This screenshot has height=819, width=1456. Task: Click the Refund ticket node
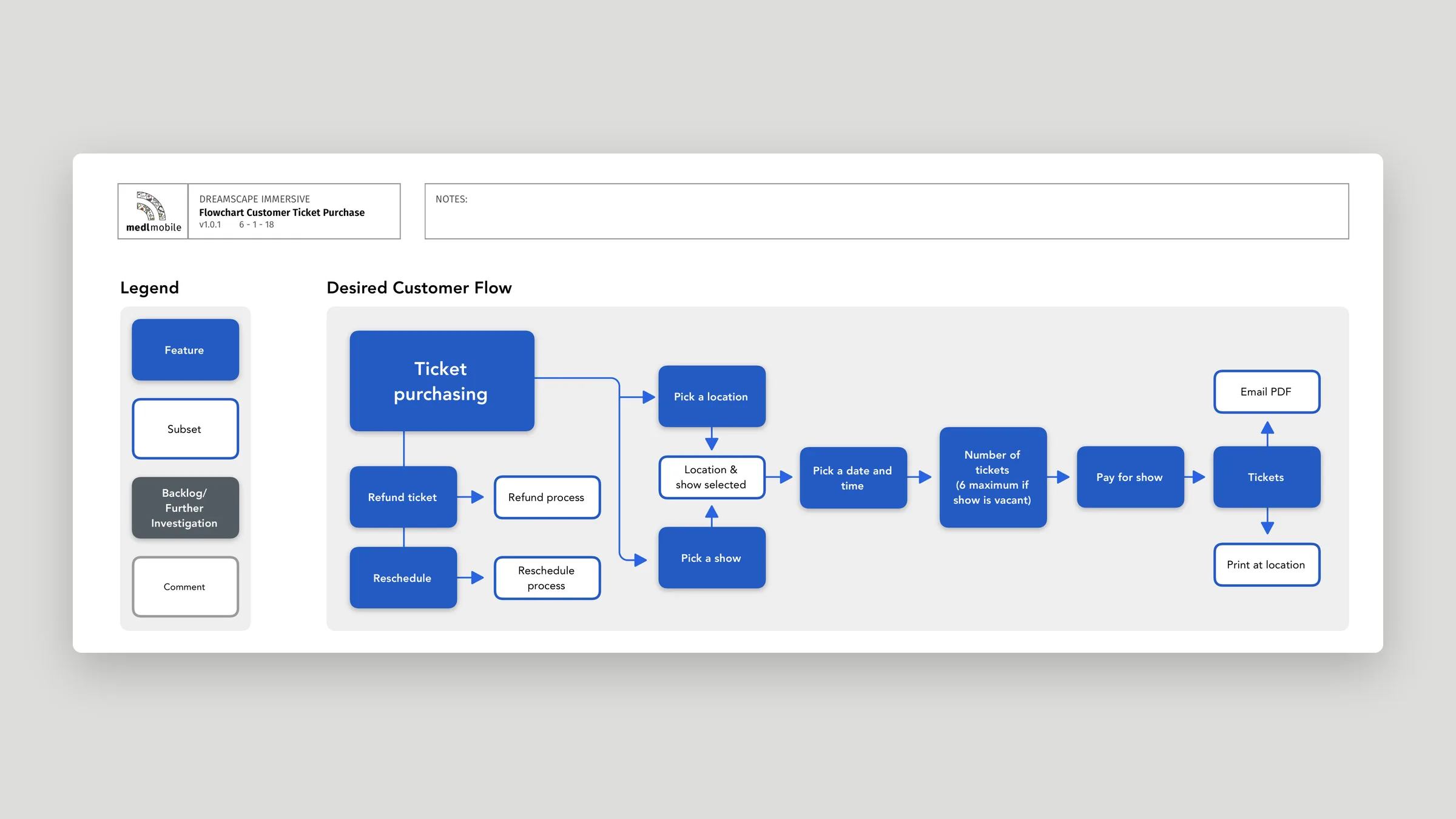click(x=403, y=497)
